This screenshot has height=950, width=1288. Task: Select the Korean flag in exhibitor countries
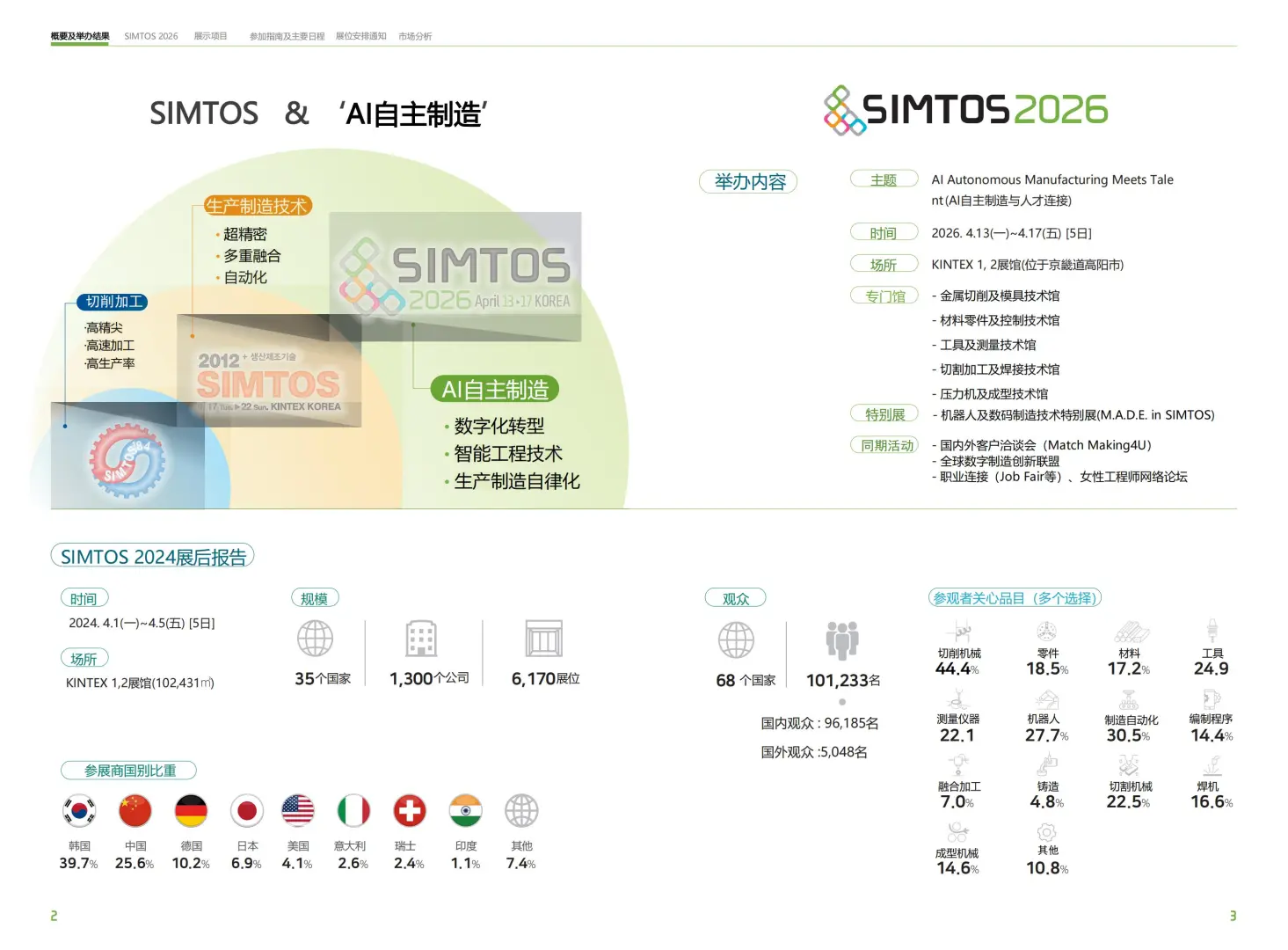79,811
